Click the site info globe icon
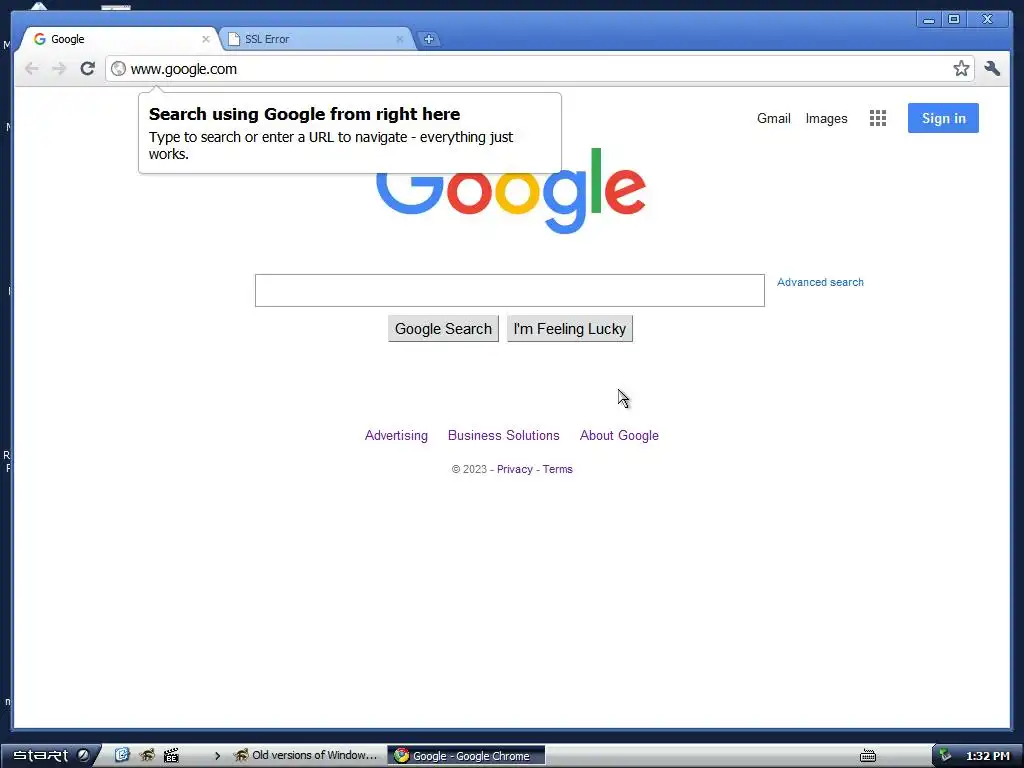This screenshot has height=768, width=1024. (x=118, y=69)
